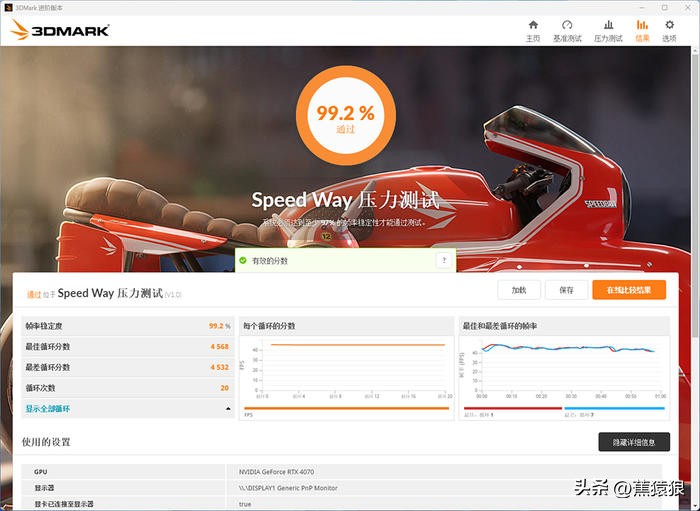Click the 通过 status under the score

click(346, 130)
